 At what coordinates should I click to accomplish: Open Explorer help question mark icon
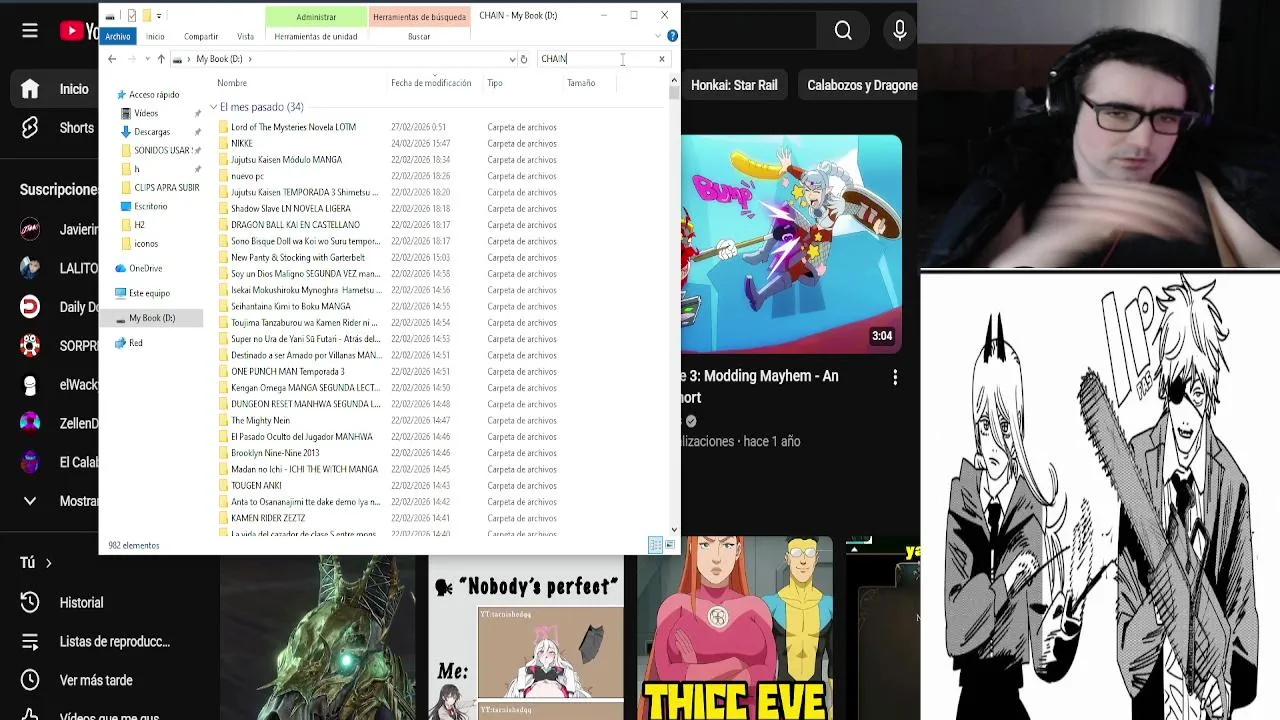pos(672,36)
